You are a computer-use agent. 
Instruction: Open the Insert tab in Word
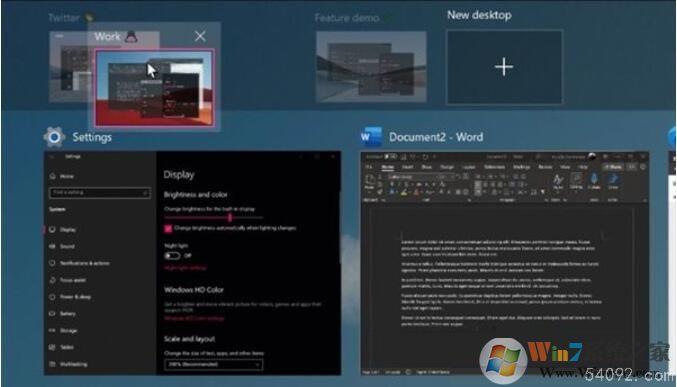[x=407, y=167]
